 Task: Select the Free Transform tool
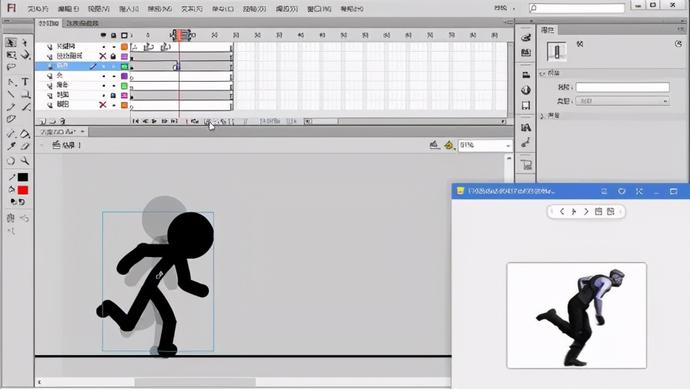click(x=11, y=55)
